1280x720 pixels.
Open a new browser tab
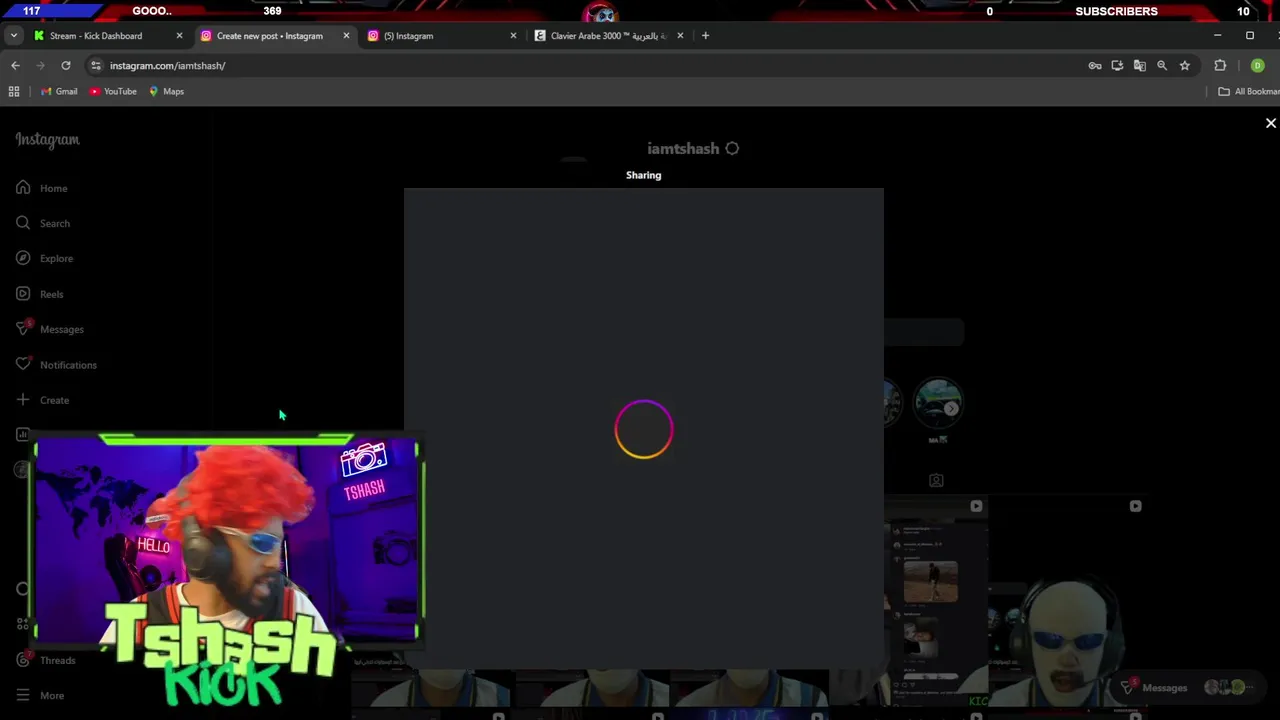[705, 36]
